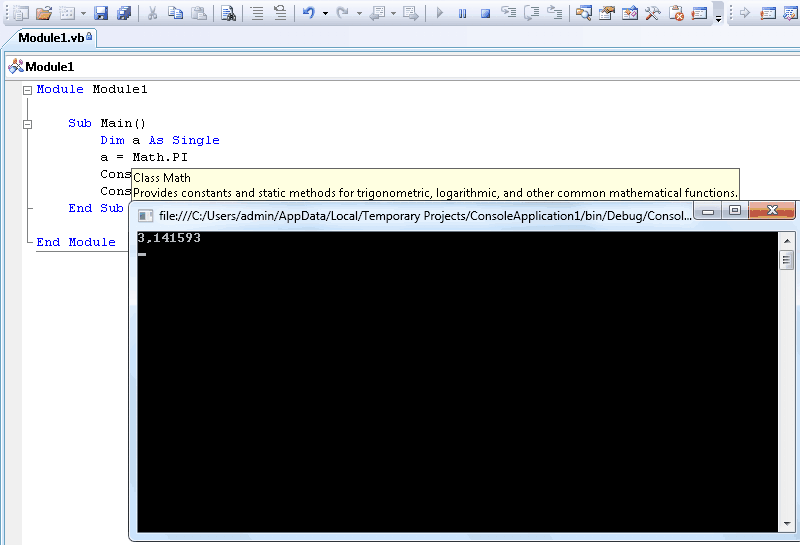Click the Step Over icon
The width and height of the screenshot is (800, 545).
point(531,13)
